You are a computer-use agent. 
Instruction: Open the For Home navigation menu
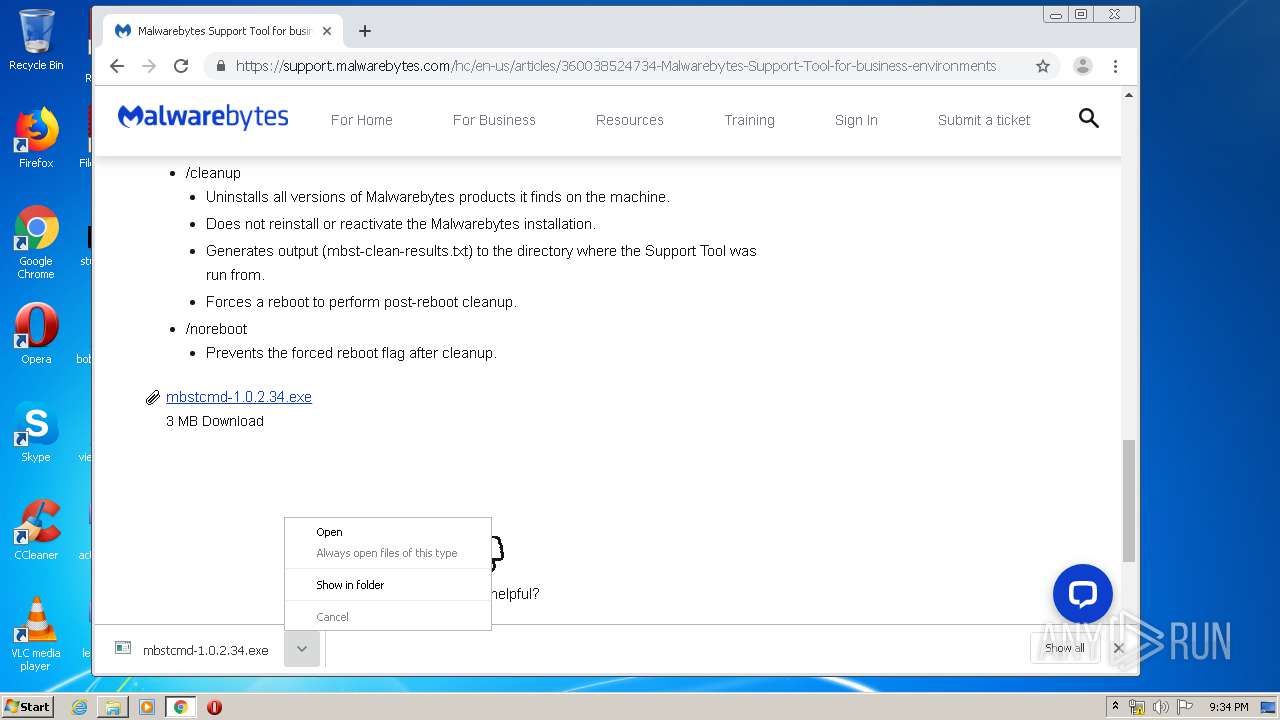coord(362,120)
